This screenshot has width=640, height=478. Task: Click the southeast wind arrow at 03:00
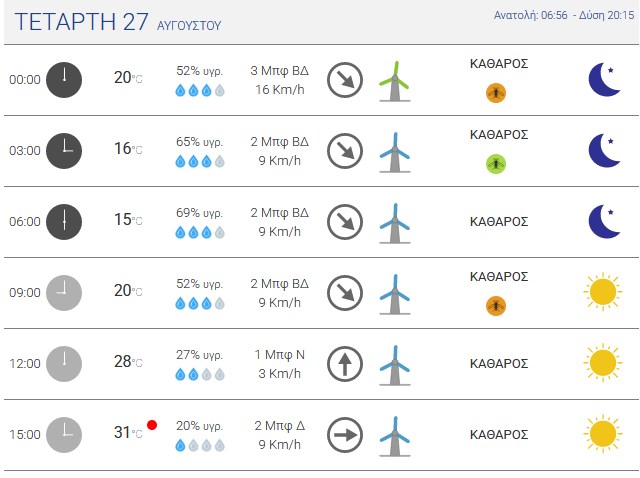pyautogui.click(x=345, y=151)
